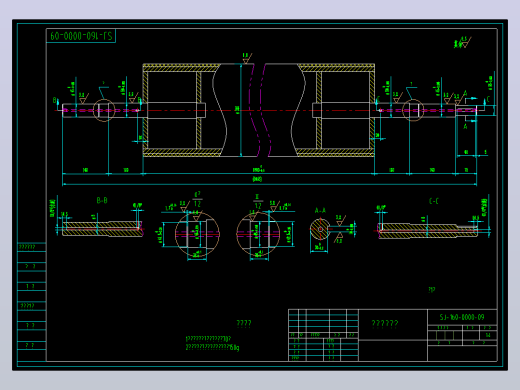520x390 pixels.
Task: Click the '????' heading above the notes
Action: (244, 323)
